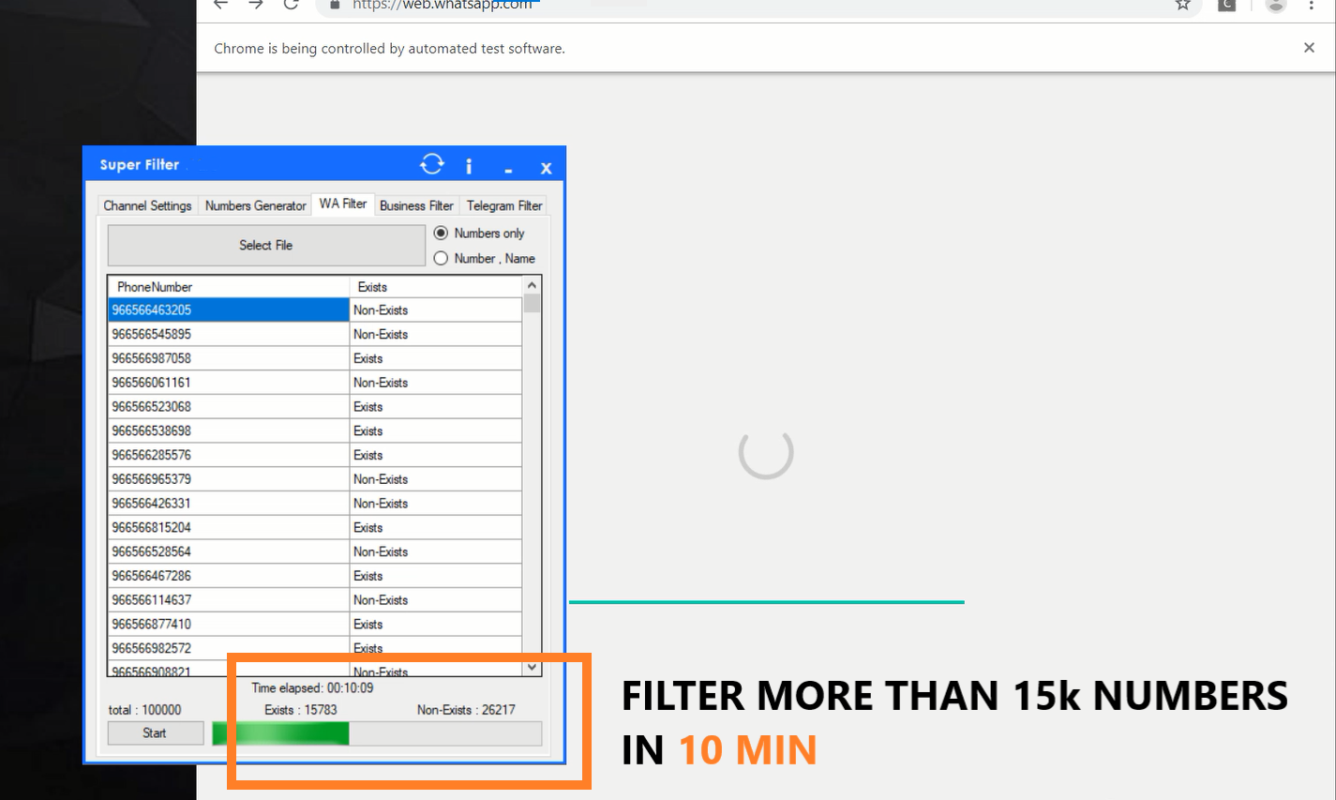Select row 966566523068
This screenshot has height=800, width=1336.
(x=315, y=407)
